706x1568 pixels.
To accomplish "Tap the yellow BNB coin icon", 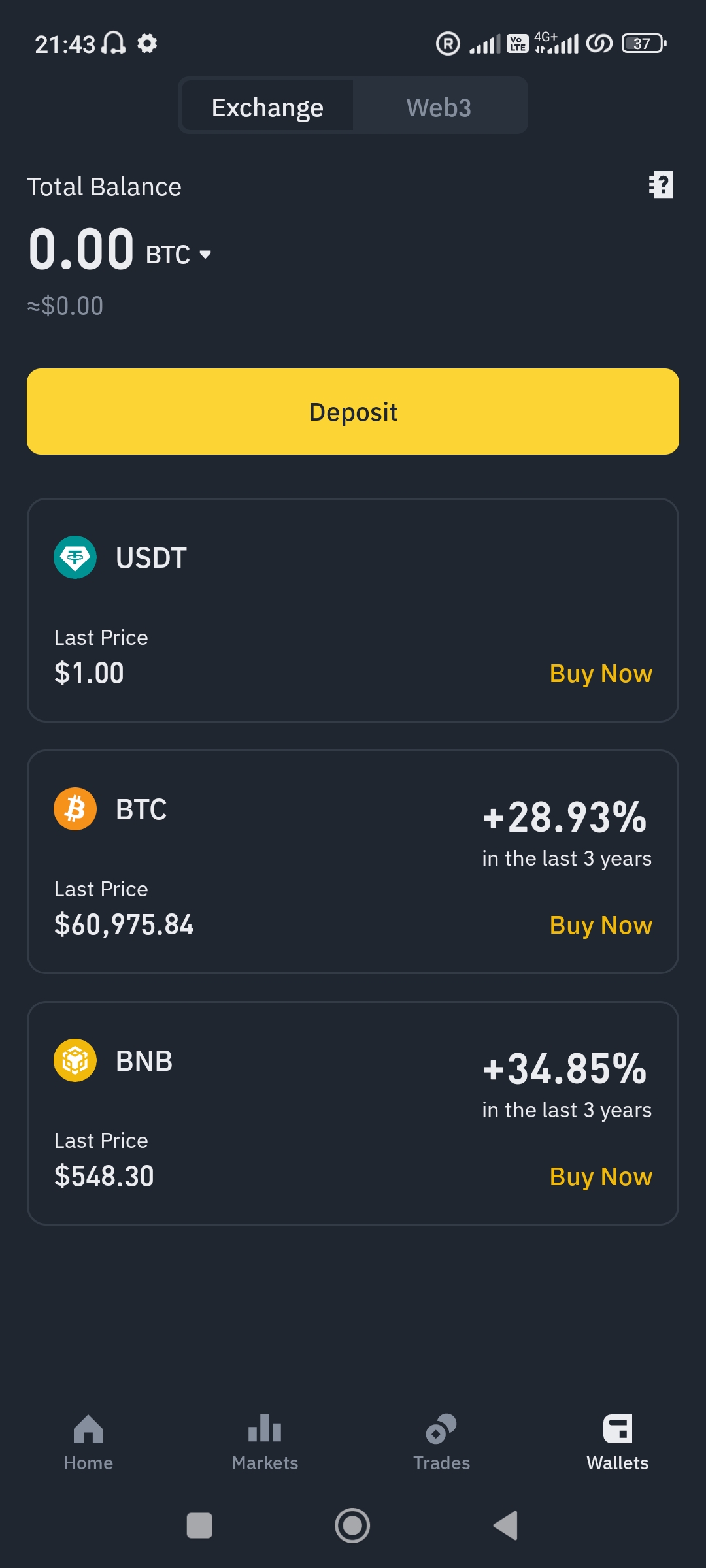I will tap(75, 1060).
